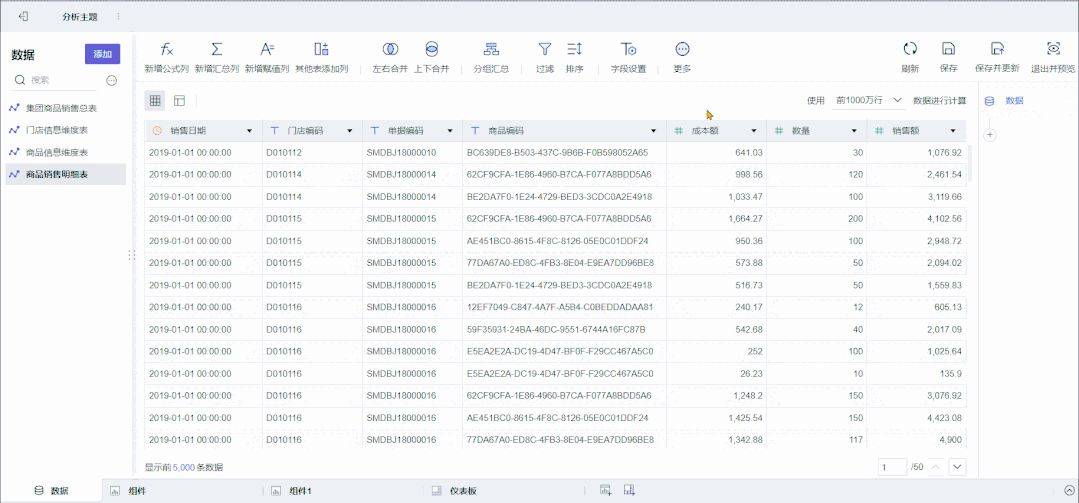Open the 前1000万行 rows dropdown
This screenshot has height=503, width=1079.
(868, 100)
